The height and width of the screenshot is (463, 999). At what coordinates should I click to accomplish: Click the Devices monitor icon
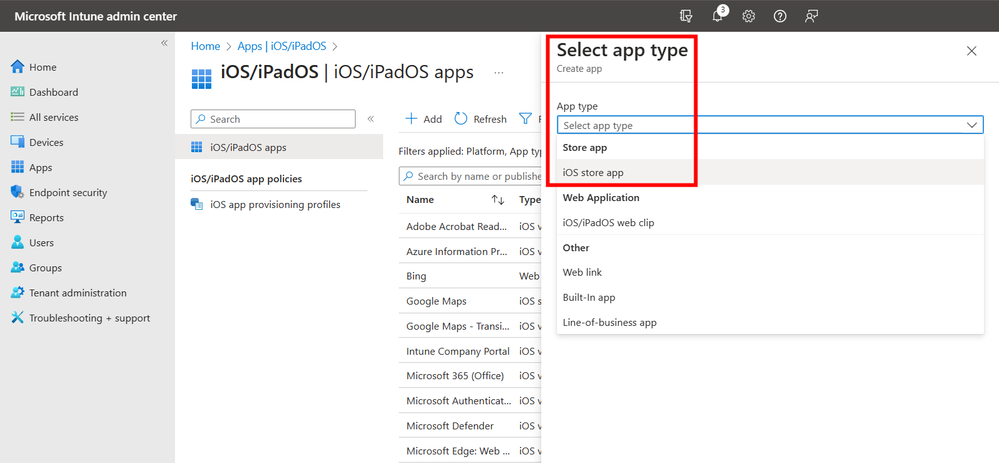coord(17,143)
